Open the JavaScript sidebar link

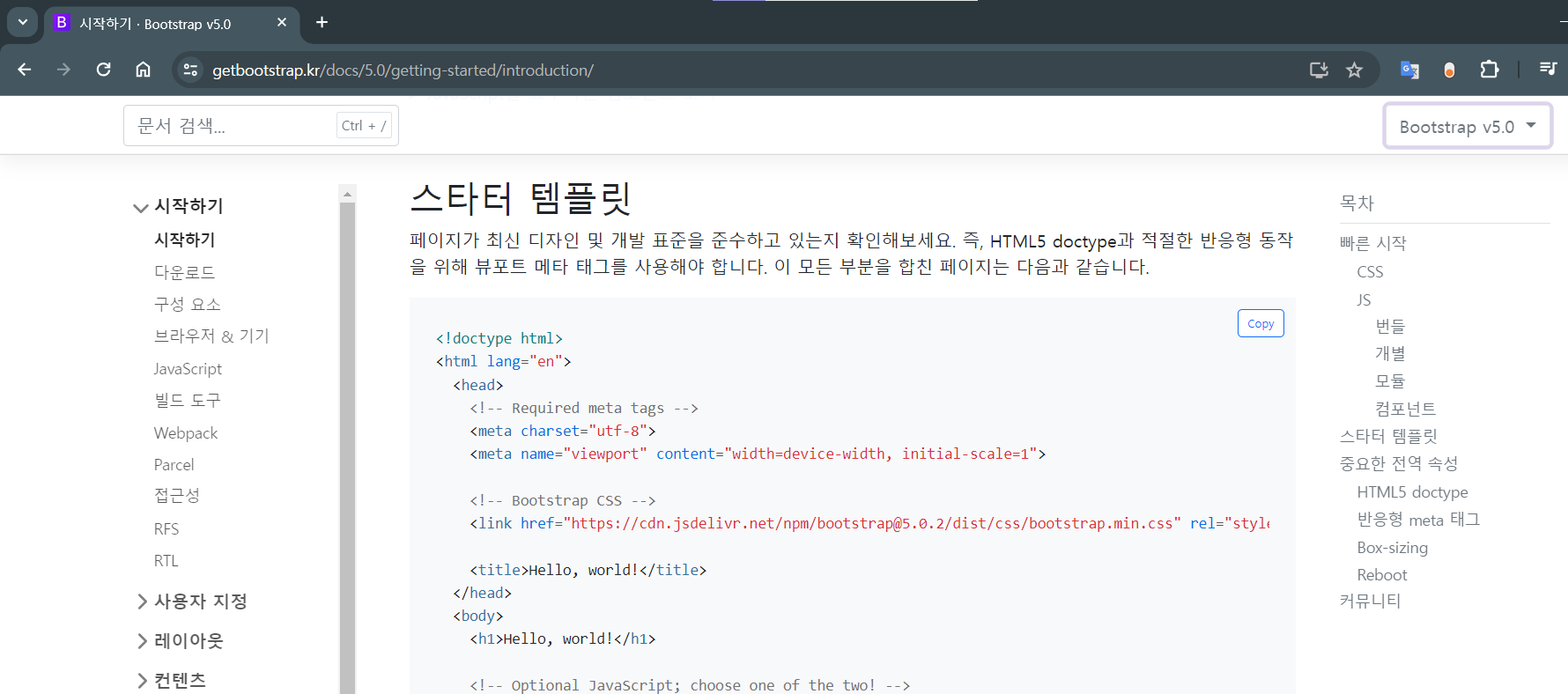[188, 368]
